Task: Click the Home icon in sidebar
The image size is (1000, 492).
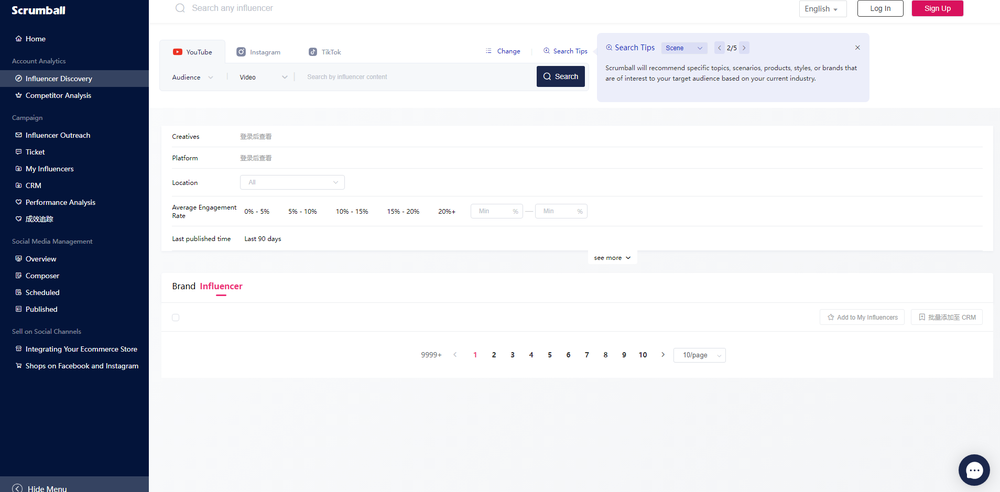Action: [18, 39]
